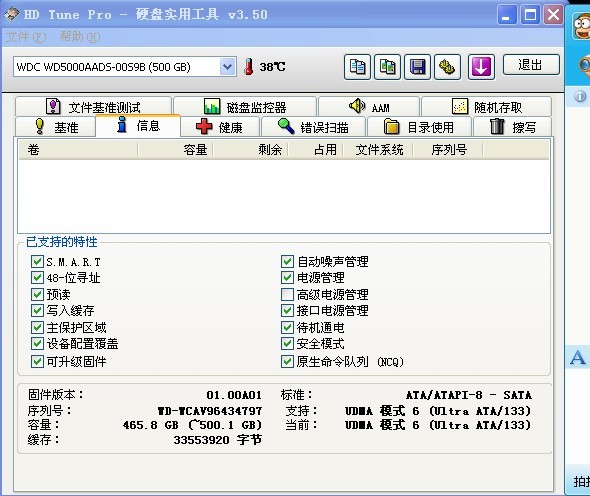Open the options gears icon

pyautogui.click(x=447, y=67)
